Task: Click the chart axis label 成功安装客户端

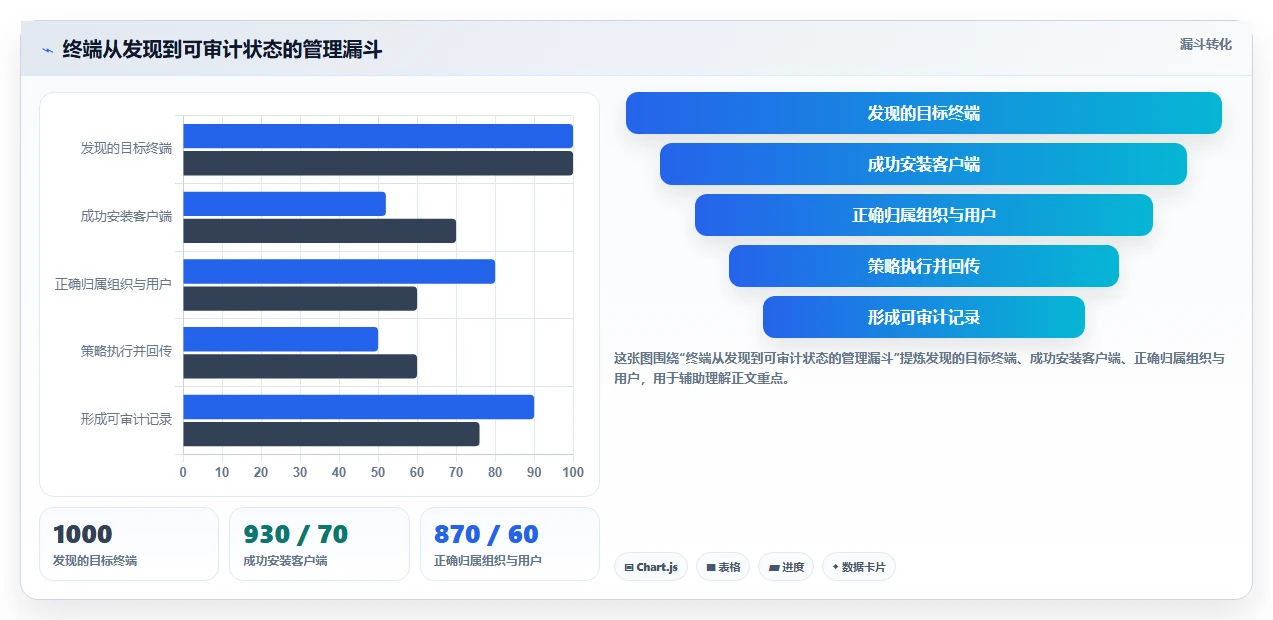Action: [126, 216]
